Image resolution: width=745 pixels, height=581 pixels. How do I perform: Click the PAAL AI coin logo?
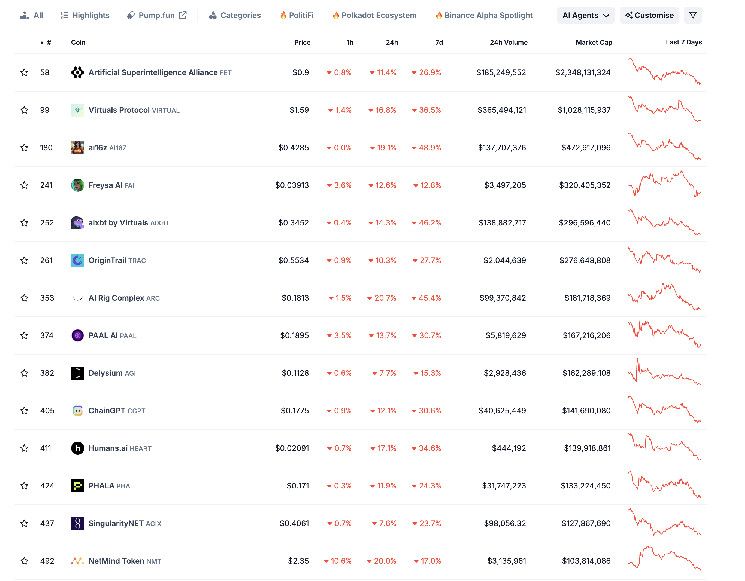tap(77, 335)
